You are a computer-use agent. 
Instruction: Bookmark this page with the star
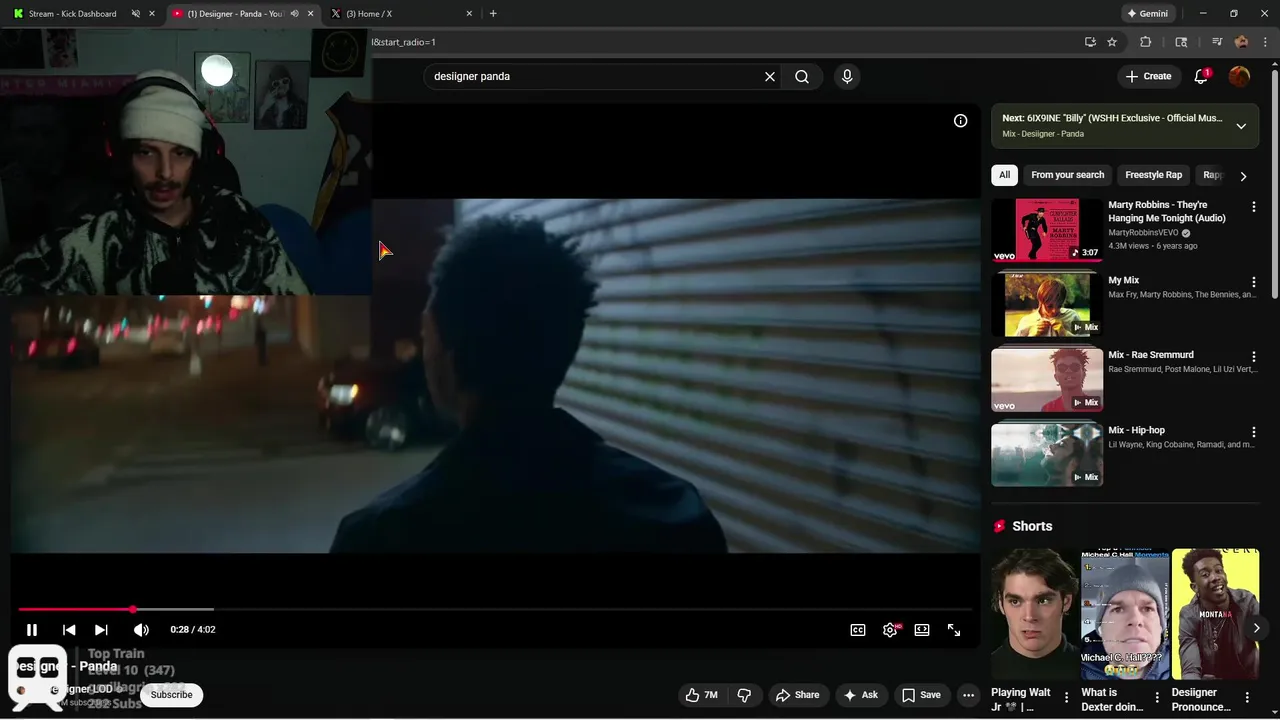click(1112, 42)
